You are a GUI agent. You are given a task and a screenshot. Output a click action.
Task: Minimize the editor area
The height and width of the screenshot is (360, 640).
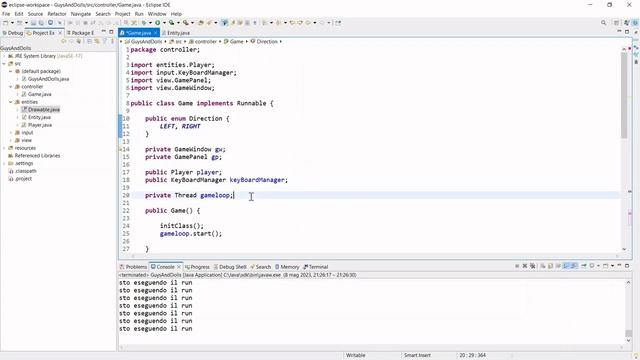pos(619,32)
